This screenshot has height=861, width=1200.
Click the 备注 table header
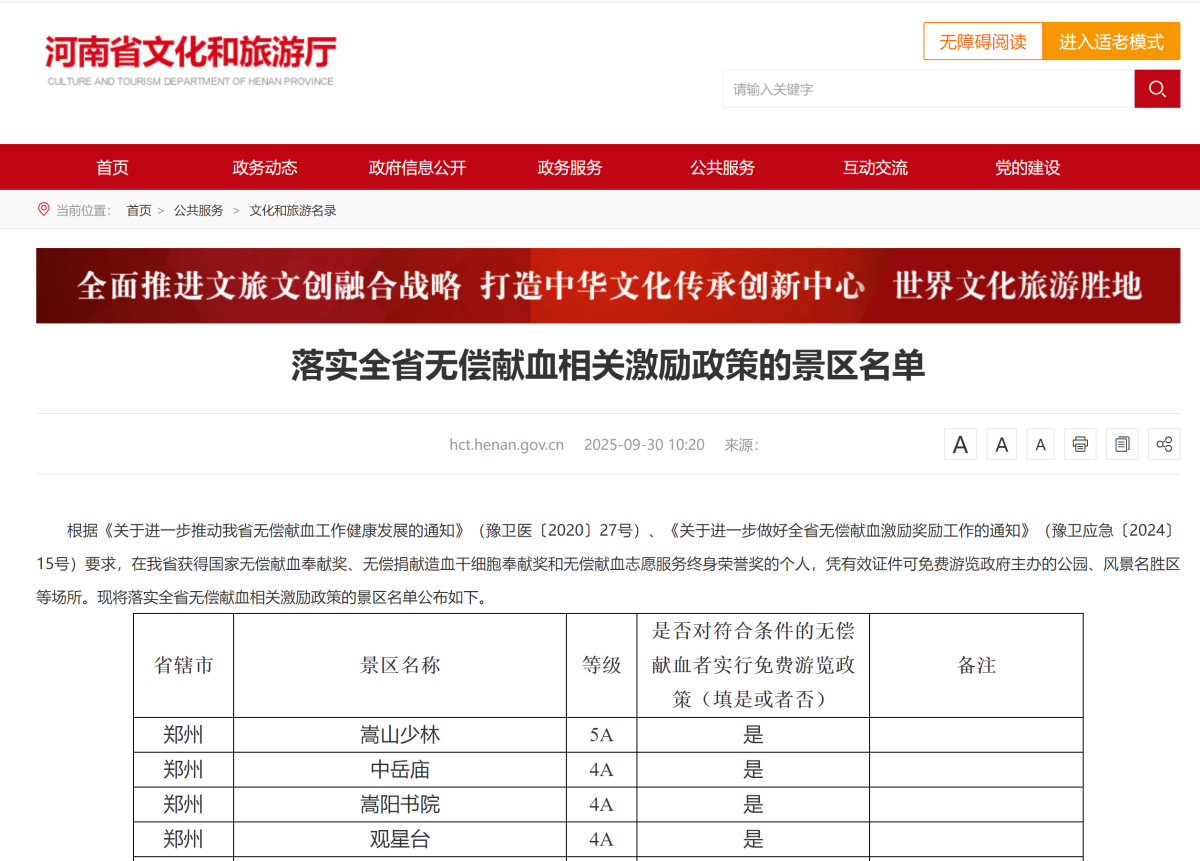tap(976, 665)
